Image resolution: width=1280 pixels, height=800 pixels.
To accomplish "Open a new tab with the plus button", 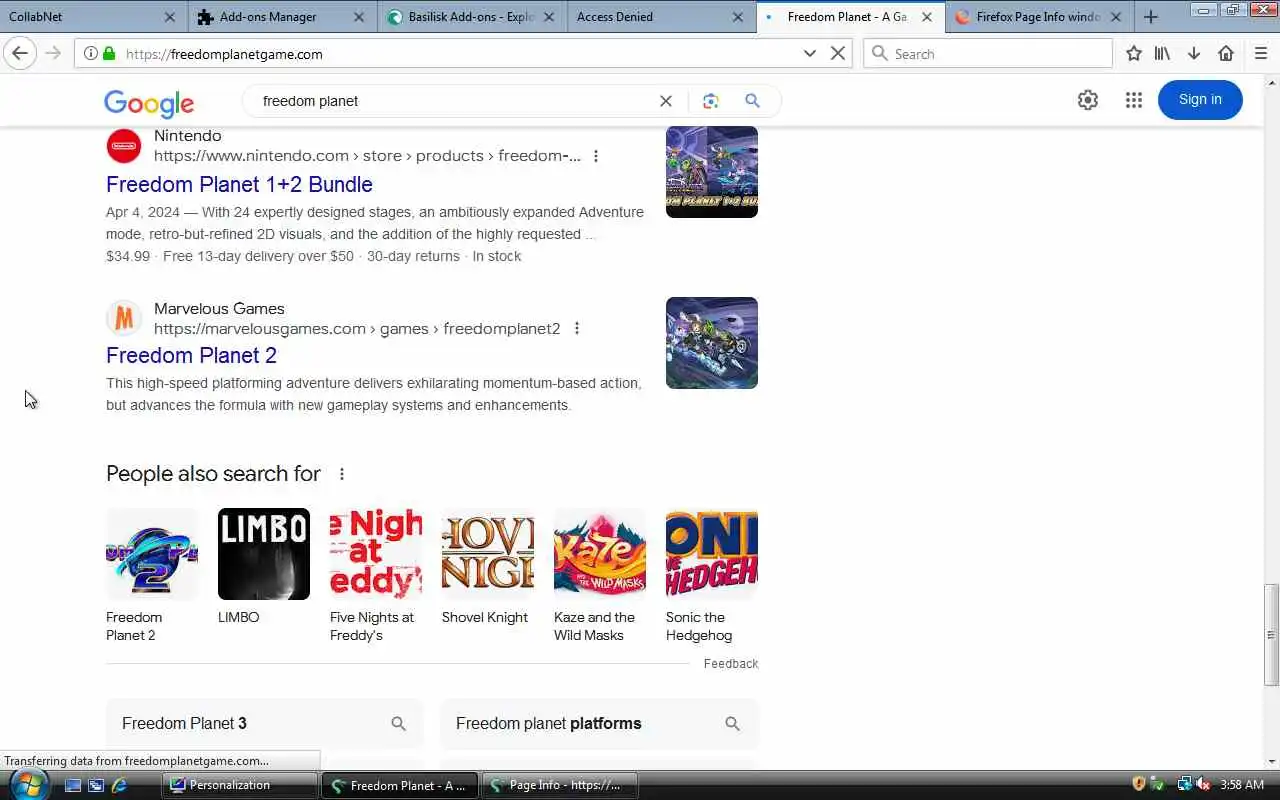I will click(x=1151, y=17).
